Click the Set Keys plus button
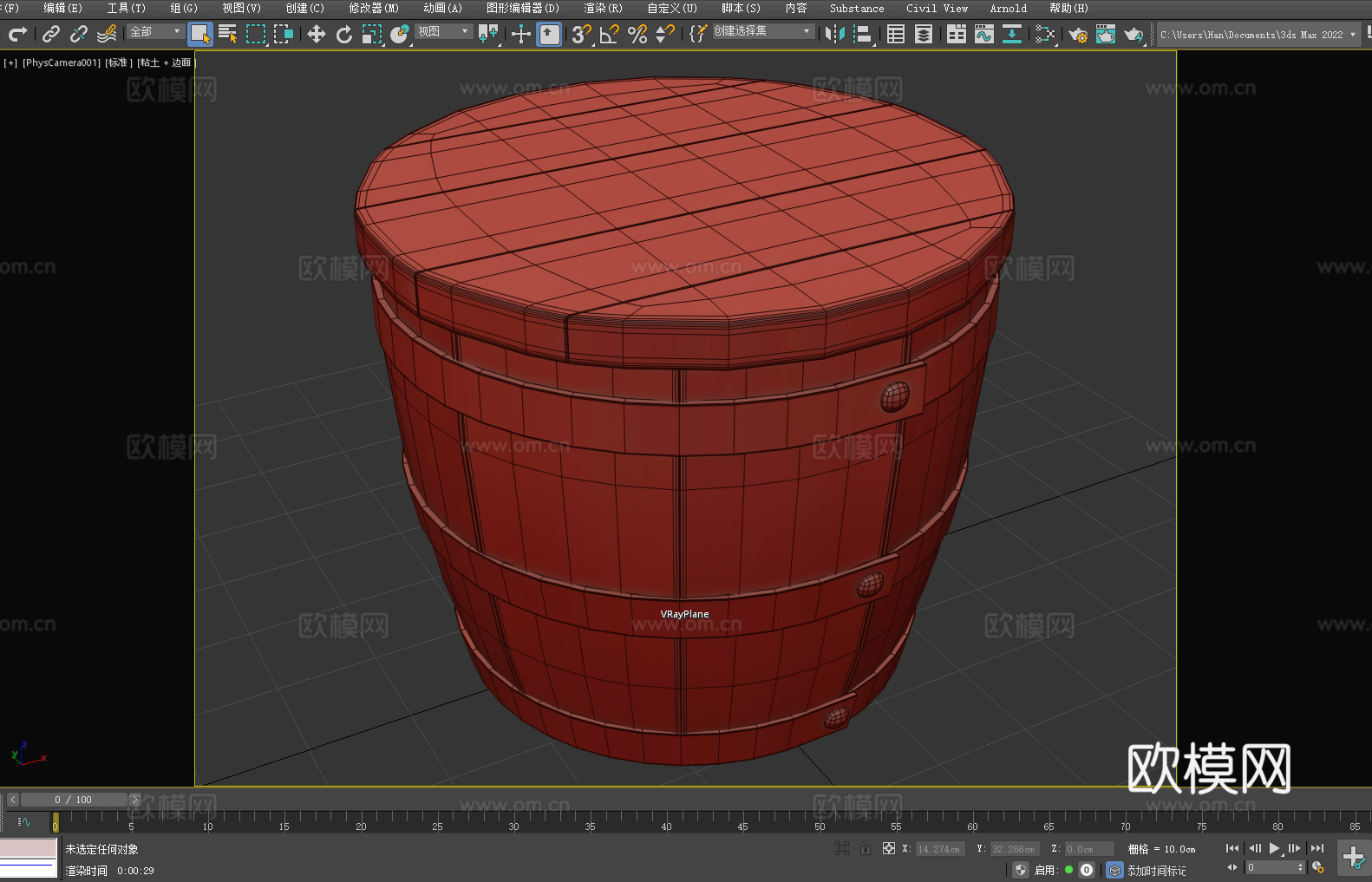Image resolution: width=1372 pixels, height=882 pixels. pyautogui.click(x=1354, y=858)
